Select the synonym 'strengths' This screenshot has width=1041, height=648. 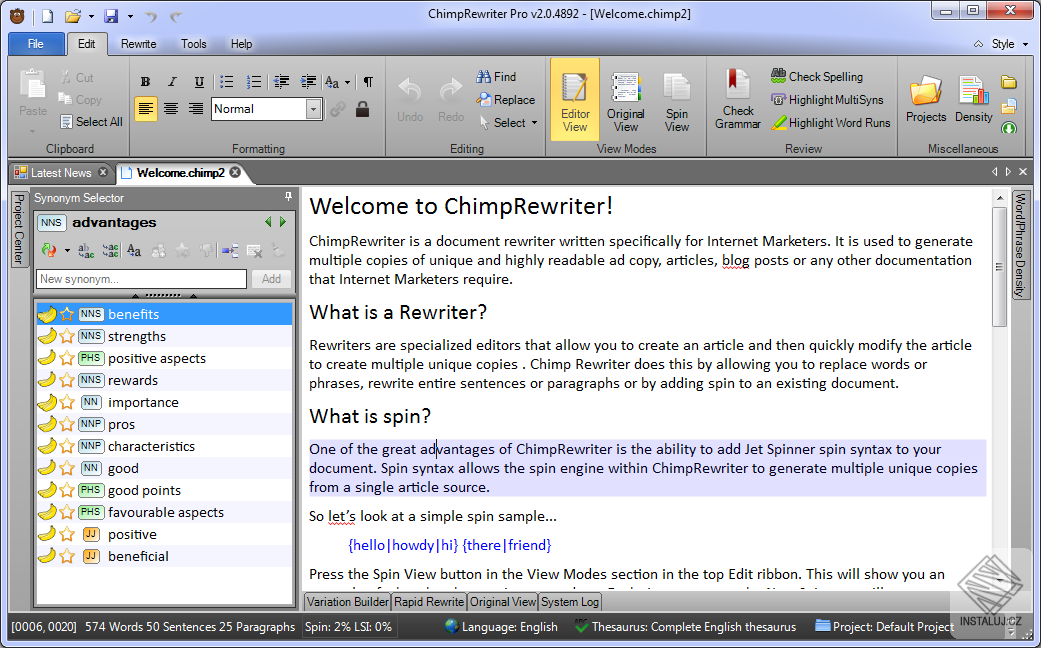coord(164,336)
